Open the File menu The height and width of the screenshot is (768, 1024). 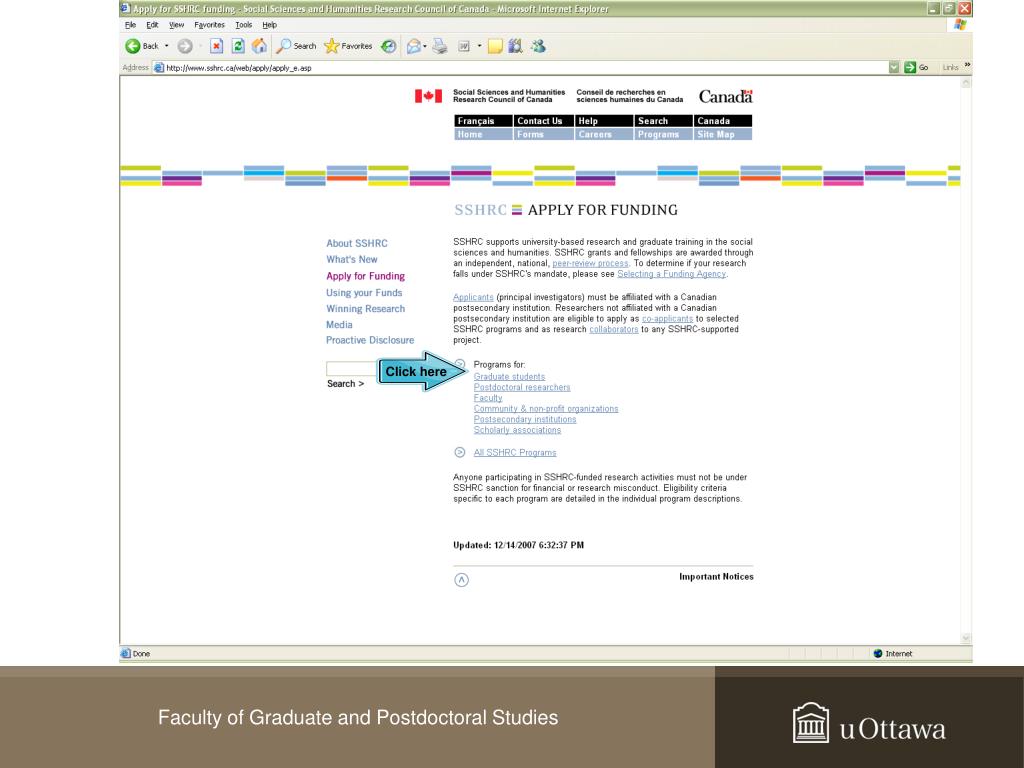point(131,25)
